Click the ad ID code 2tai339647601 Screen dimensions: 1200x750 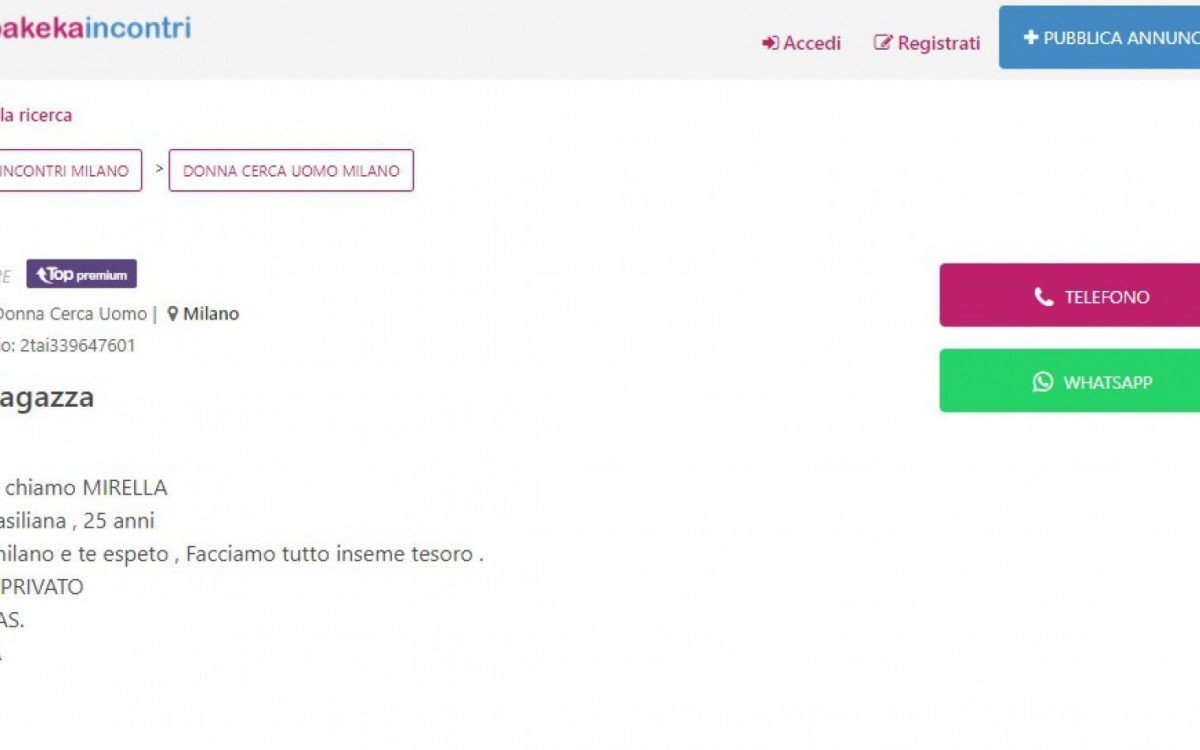[x=78, y=346]
